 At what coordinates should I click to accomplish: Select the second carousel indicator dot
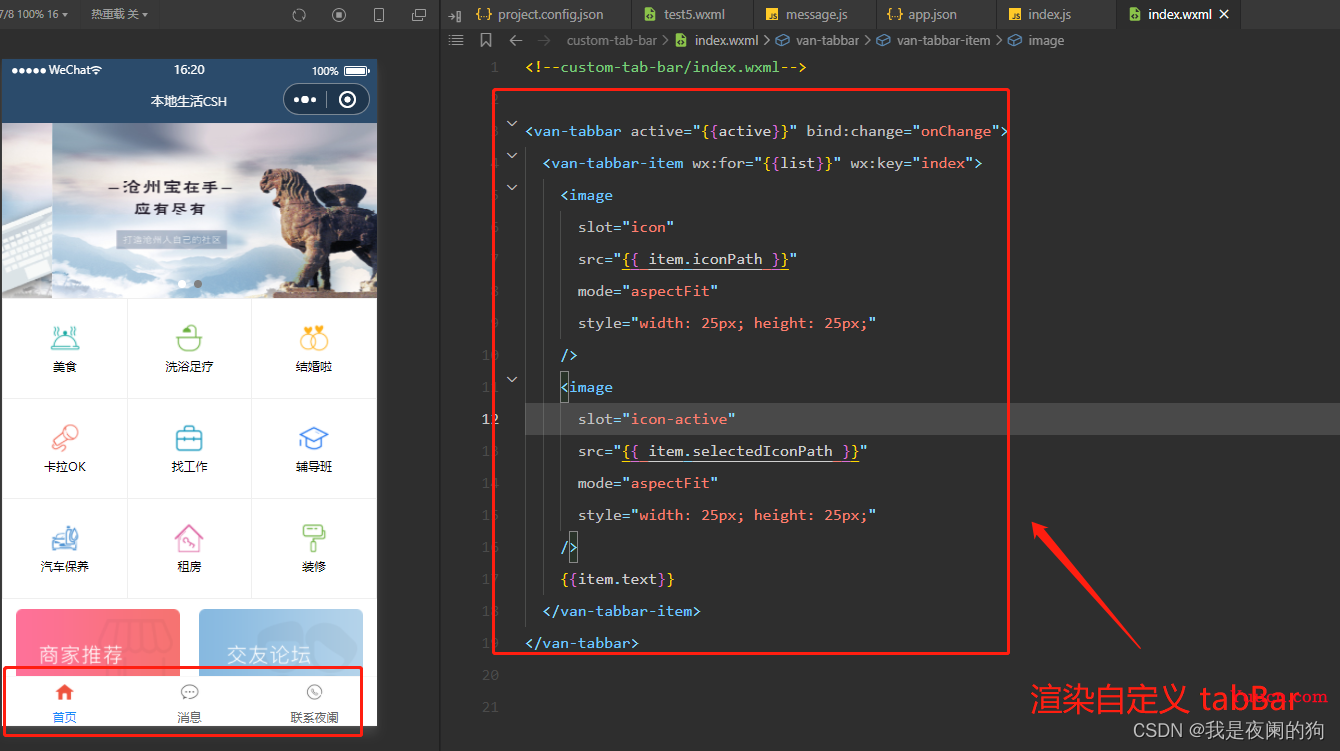pos(198,284)
